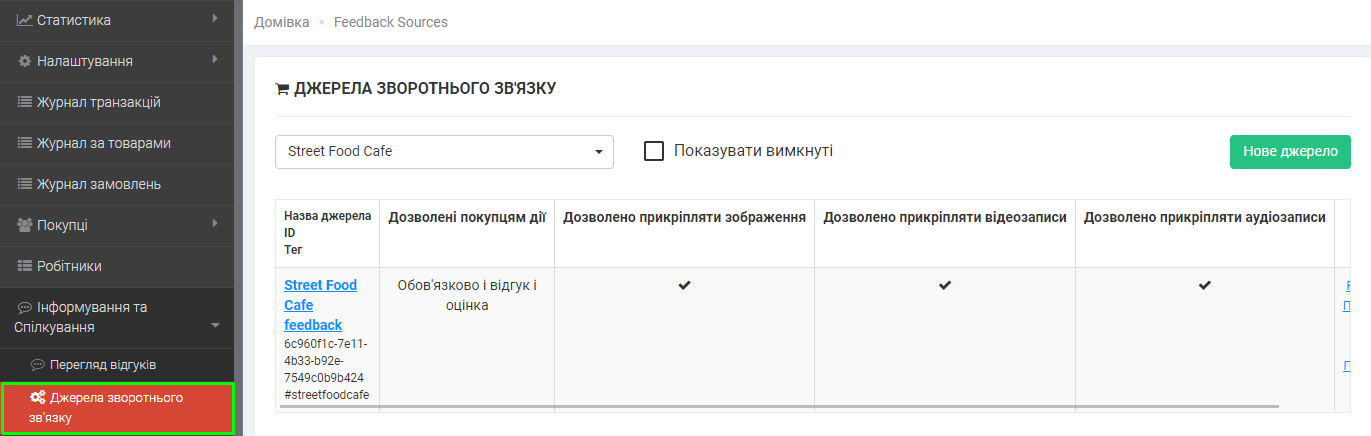The height and width of the screenshot is (436, 1371).
Task: Expand the Покупці submenu arrow
Action: tap(215, 224)
